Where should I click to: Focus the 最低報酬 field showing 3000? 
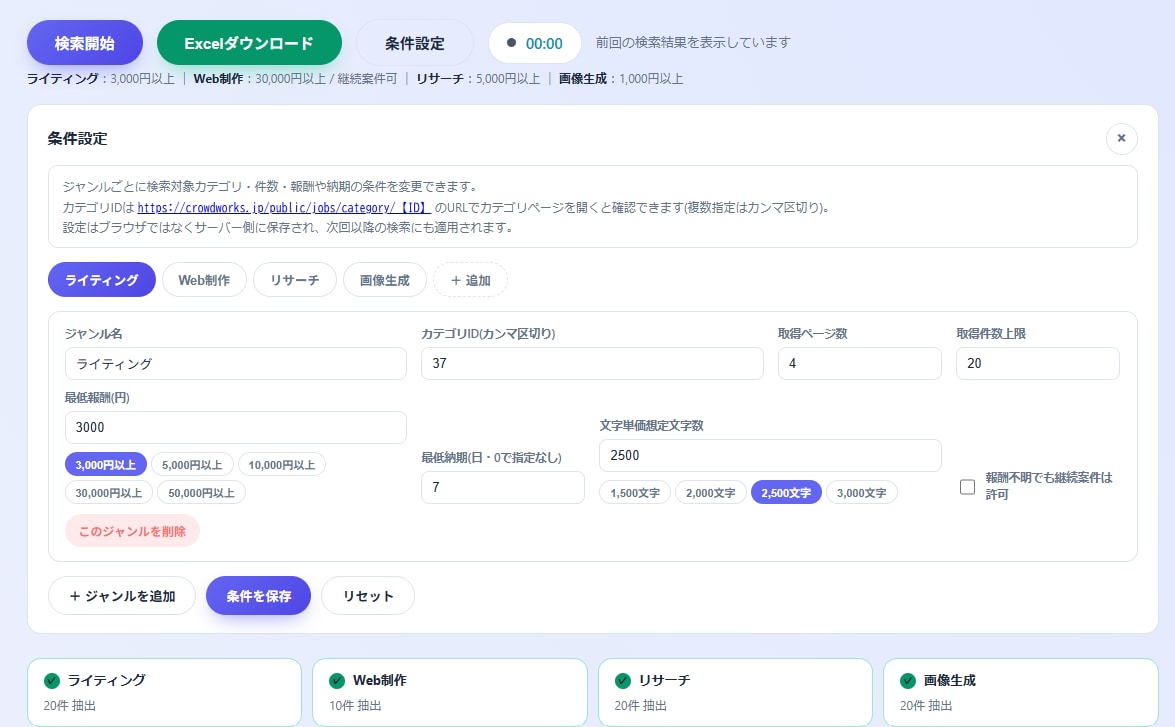click(235, 427)
